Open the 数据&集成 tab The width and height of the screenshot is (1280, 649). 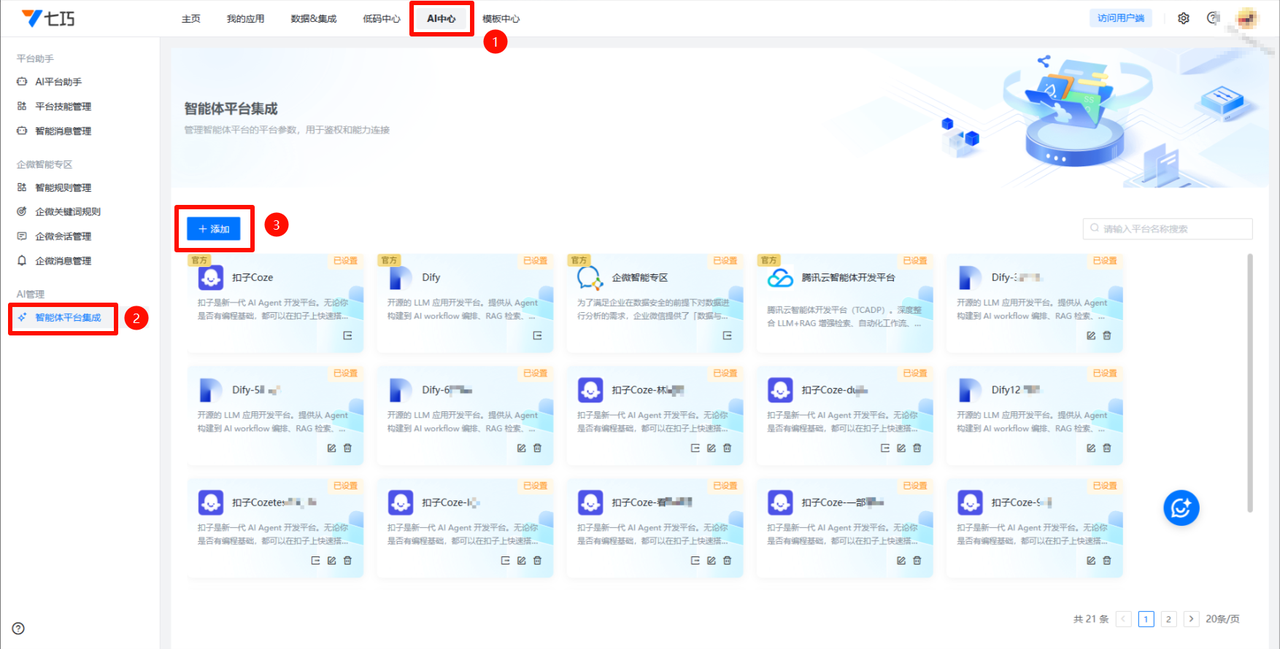tap(313, 19)
